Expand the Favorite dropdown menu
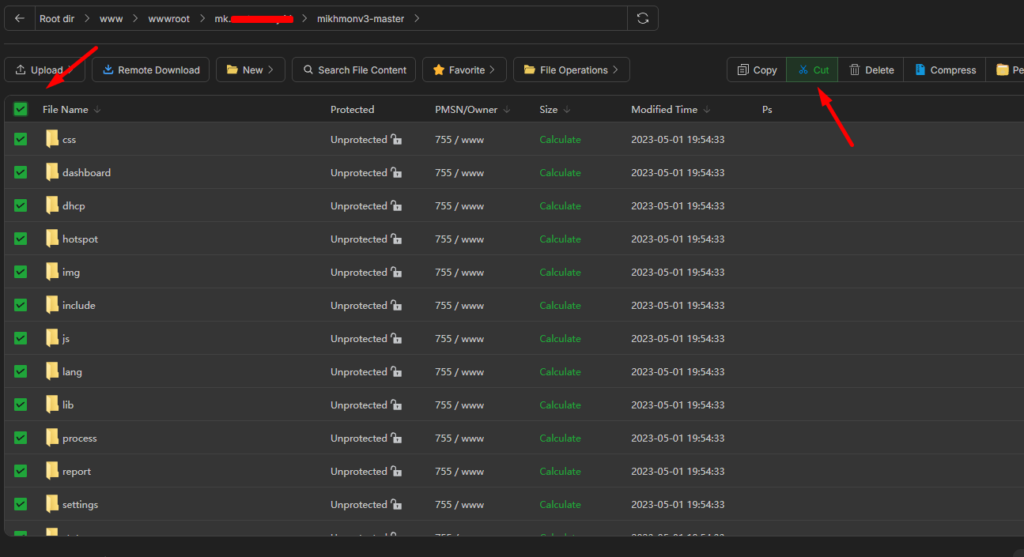Image resolution: width=1024 pixels, height=557 pixels. tap(464, 70)
